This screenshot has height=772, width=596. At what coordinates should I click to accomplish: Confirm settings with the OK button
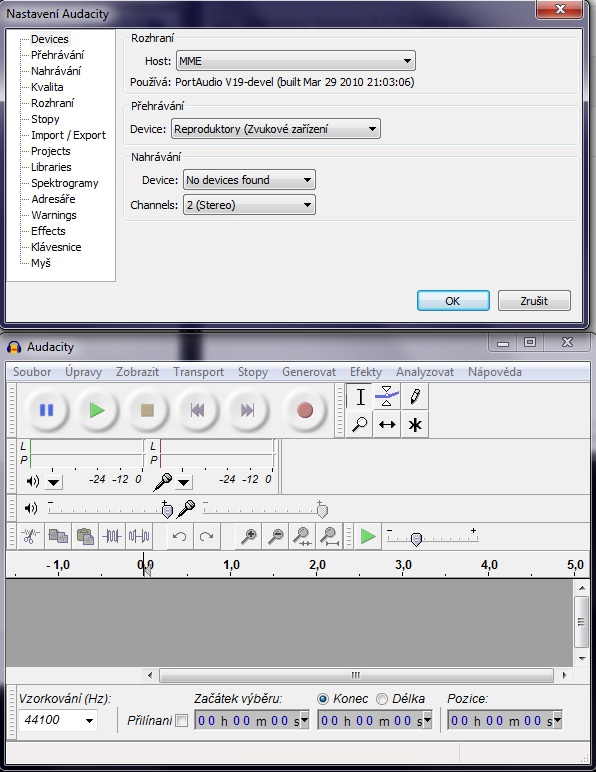[x=453, y=301]
